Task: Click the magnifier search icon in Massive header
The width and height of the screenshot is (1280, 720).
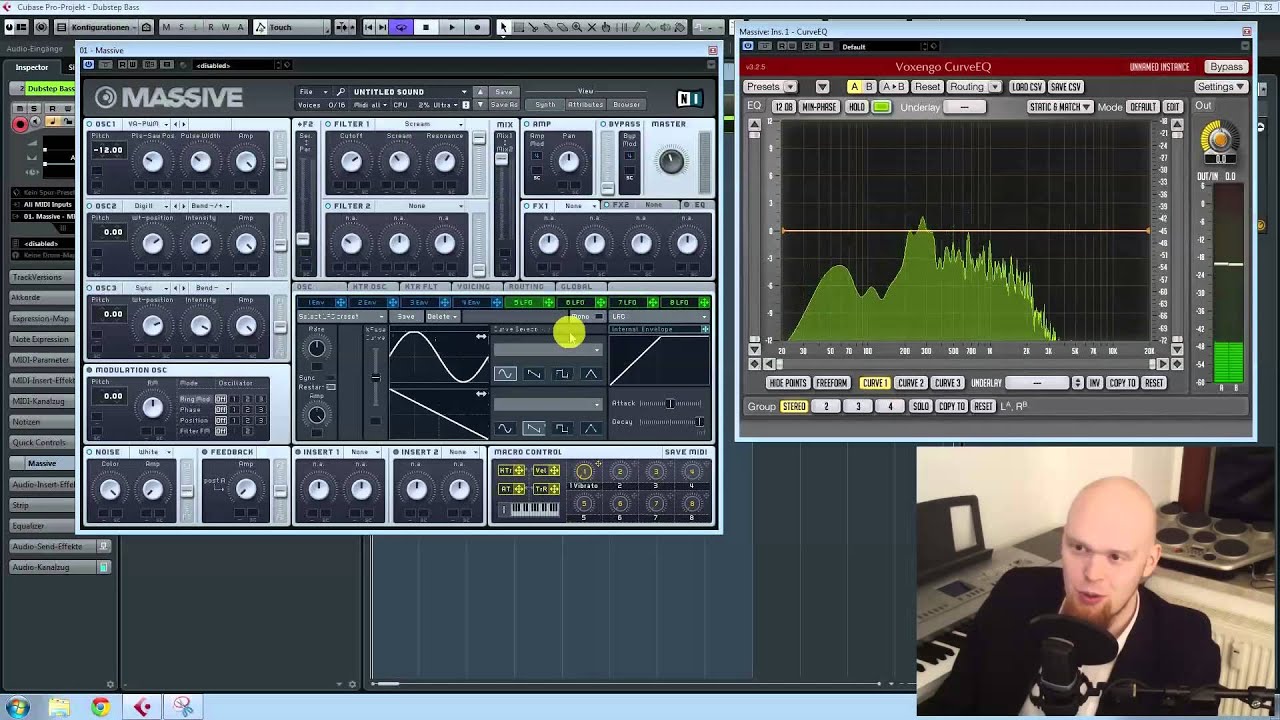Action: point(340,91)
